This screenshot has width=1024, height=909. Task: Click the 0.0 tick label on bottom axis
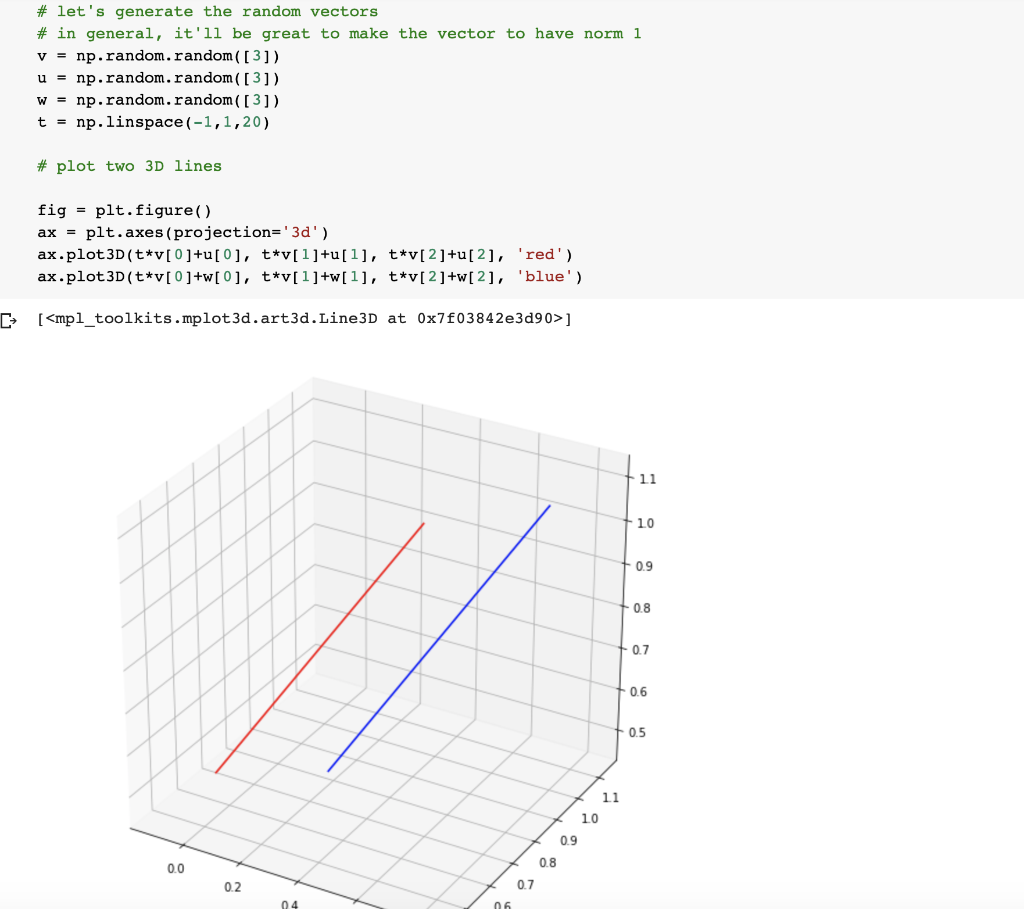point(176,868)
